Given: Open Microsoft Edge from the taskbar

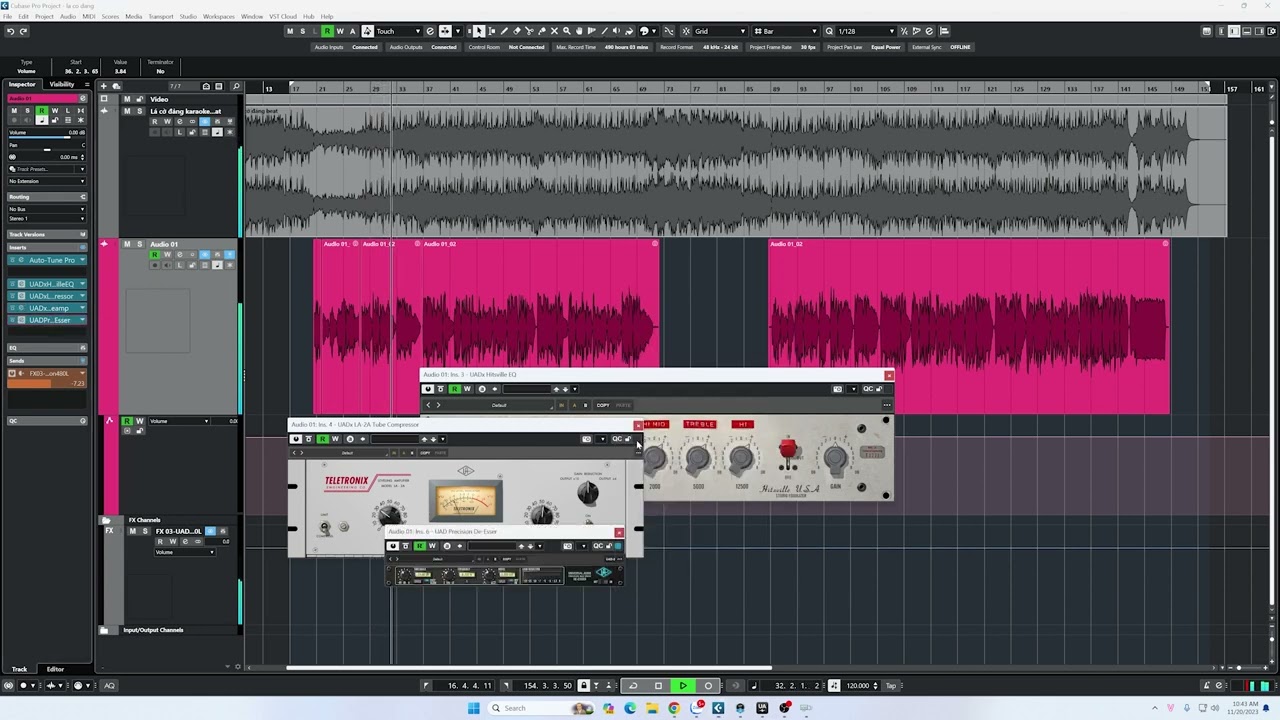Looking at the screenshot, I should pos(630,708).
